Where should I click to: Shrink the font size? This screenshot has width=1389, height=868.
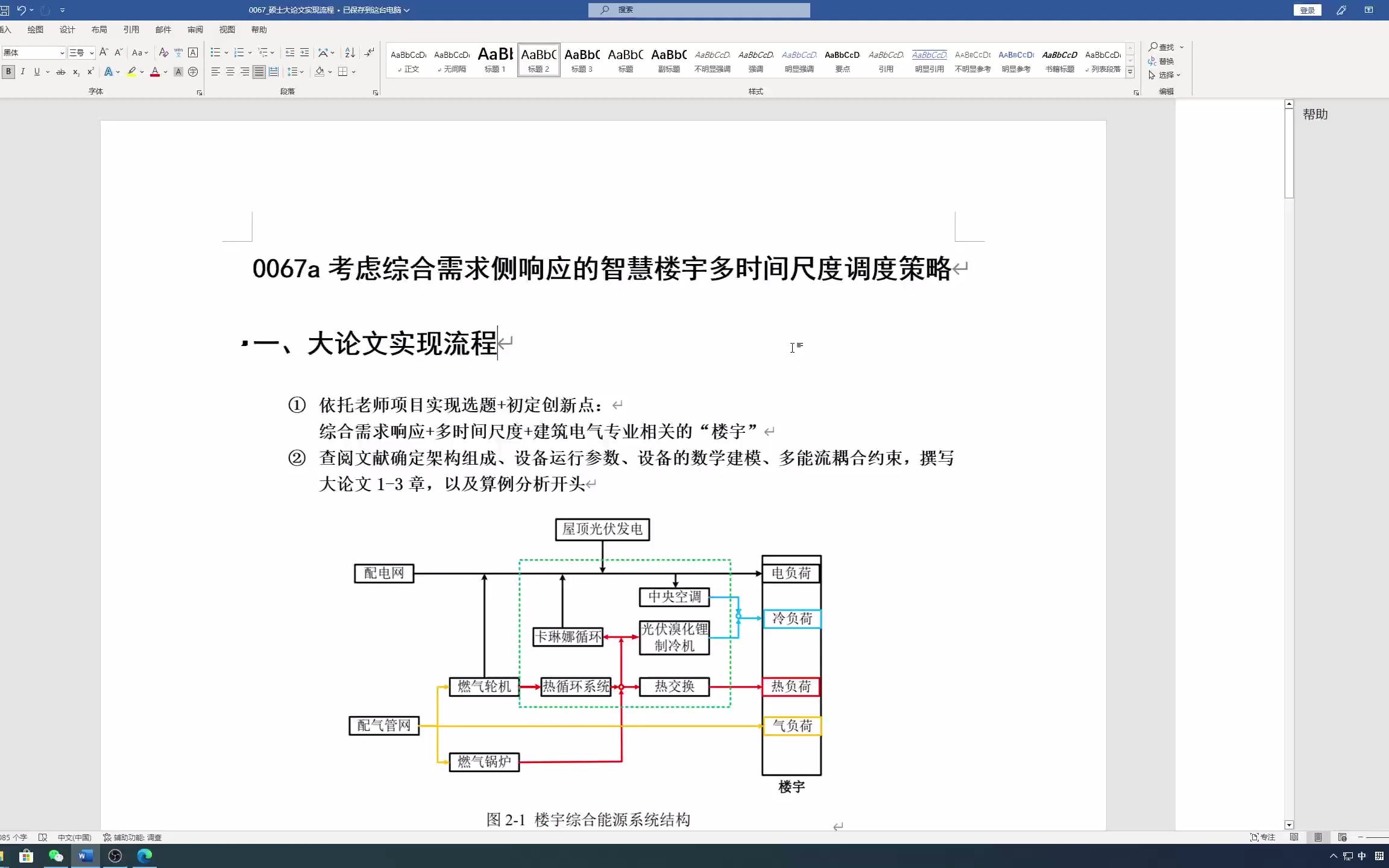119,52
